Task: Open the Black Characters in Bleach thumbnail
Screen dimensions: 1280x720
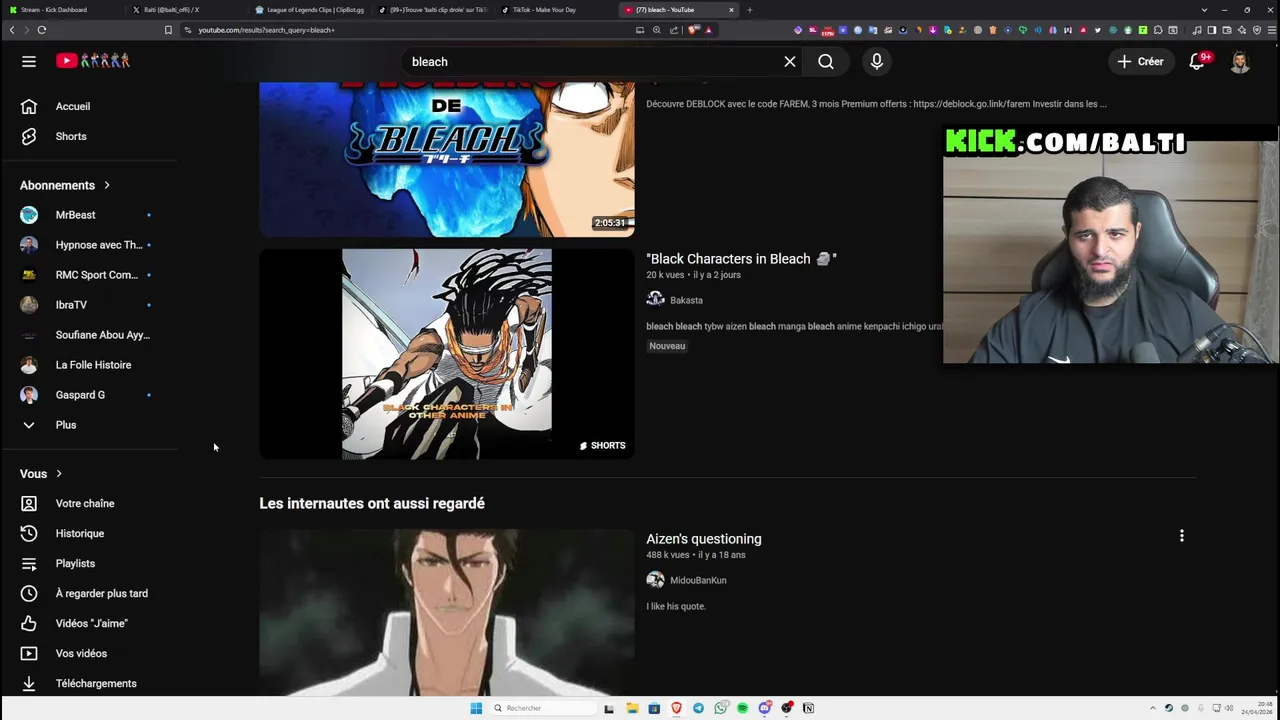Action: point(447,354)
